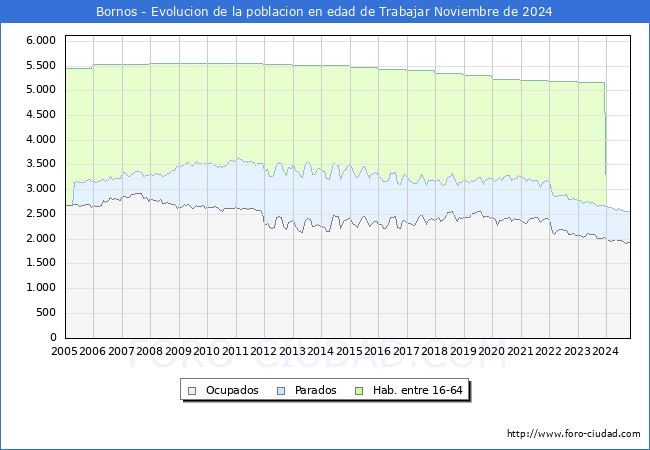
Task: Click the 3.500 y-axis label
Action: [41, 164]
